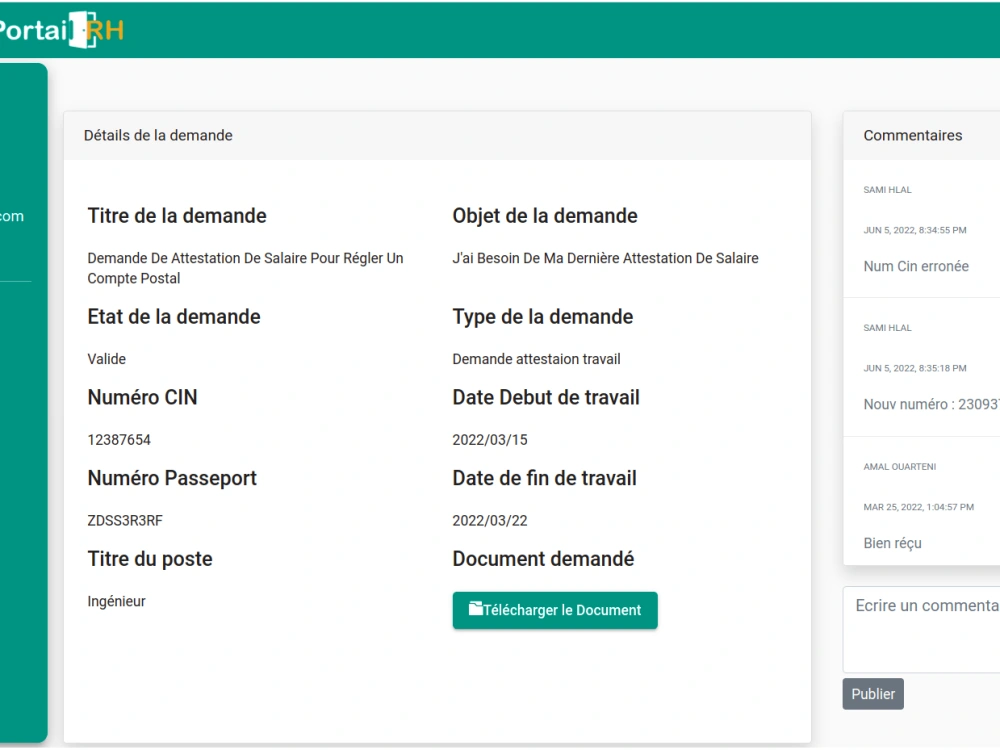Click first SAMI HLAL author name

tap(887, 190)
